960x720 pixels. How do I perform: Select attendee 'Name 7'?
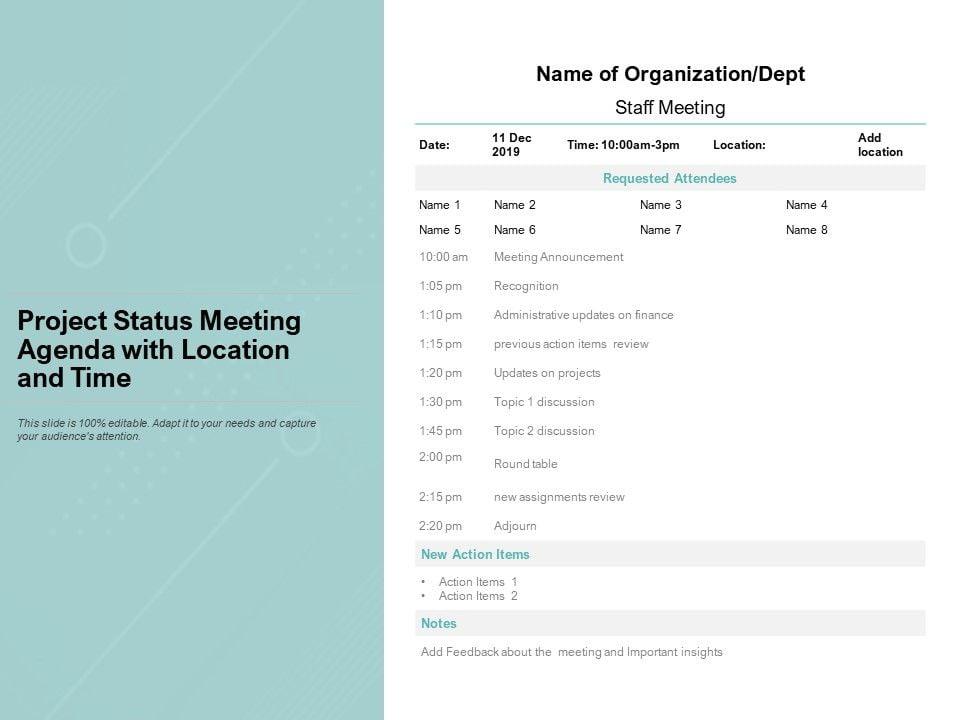pos(661,230)
